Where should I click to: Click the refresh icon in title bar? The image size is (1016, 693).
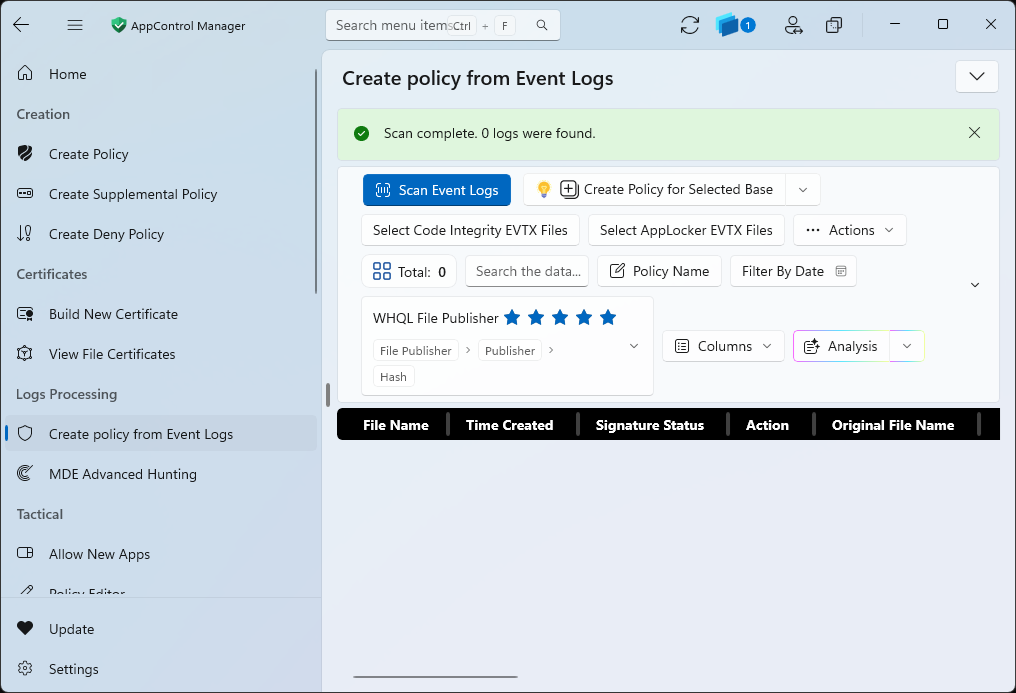tap(689, 25)
